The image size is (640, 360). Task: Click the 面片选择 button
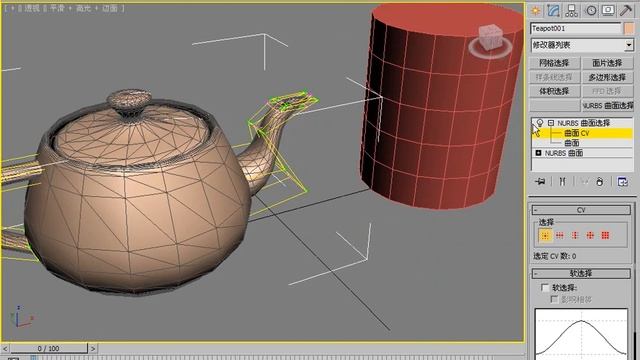(x=607, y=63)
